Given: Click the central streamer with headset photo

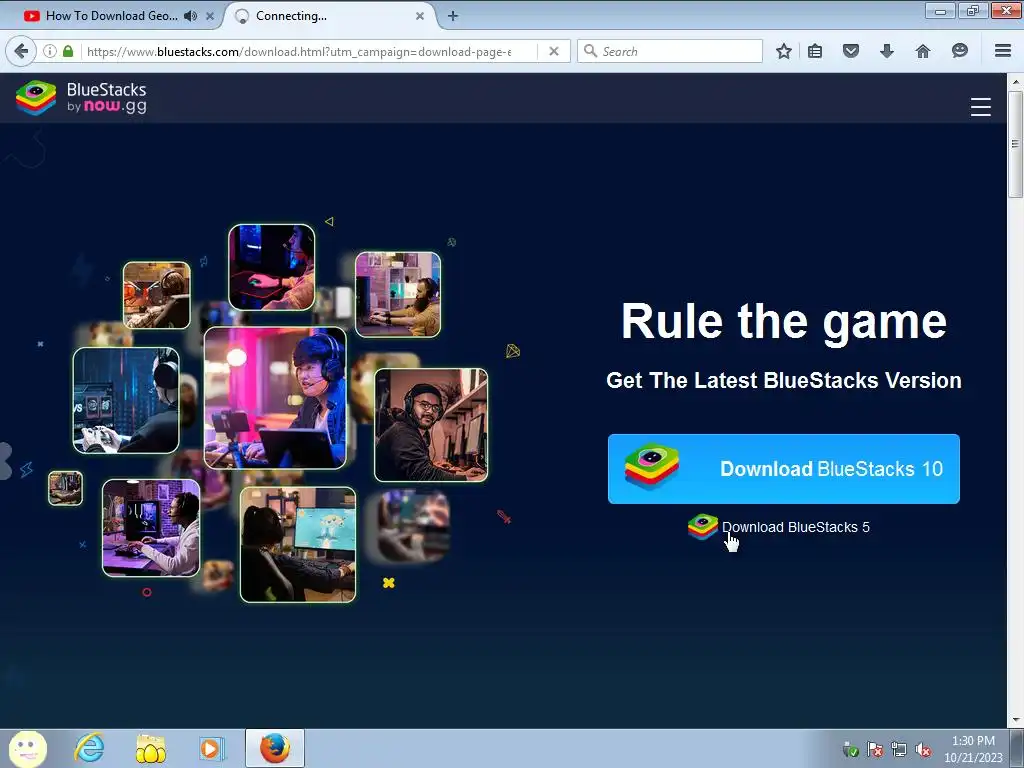Looking at the screenshot, I should 275,398.
